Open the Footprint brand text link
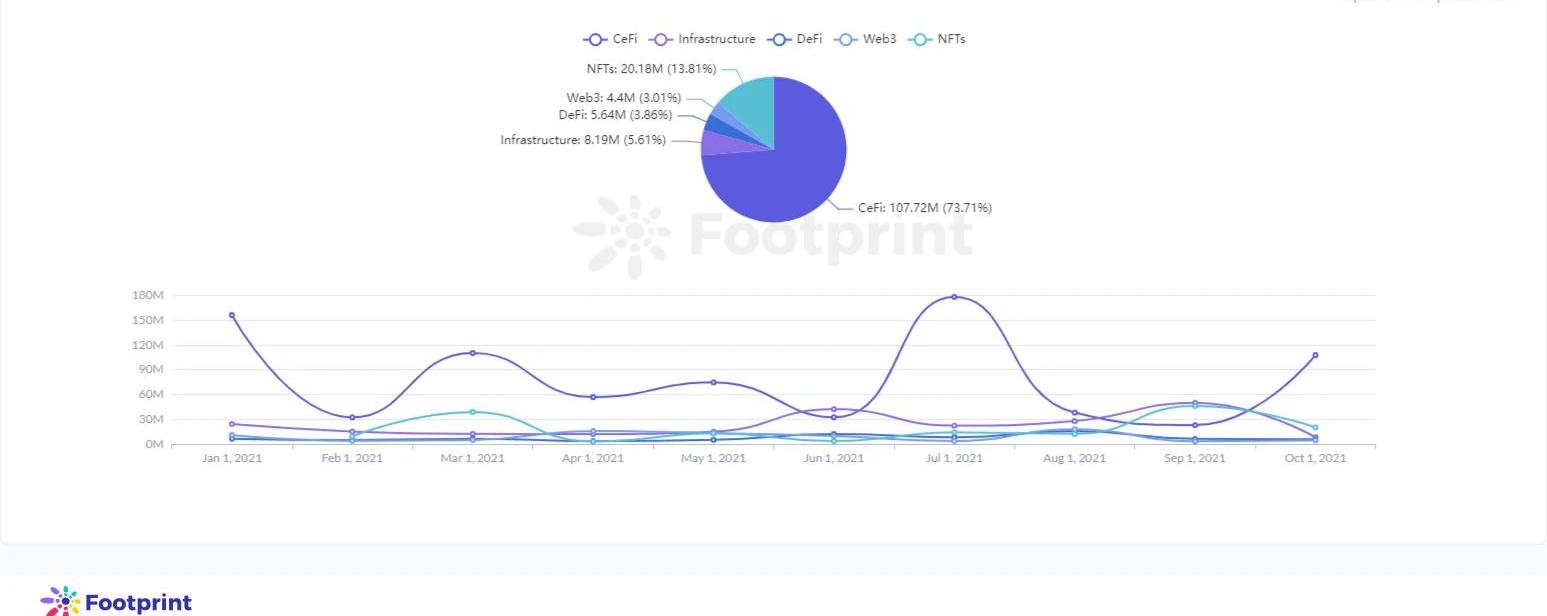 coord(138,603)
